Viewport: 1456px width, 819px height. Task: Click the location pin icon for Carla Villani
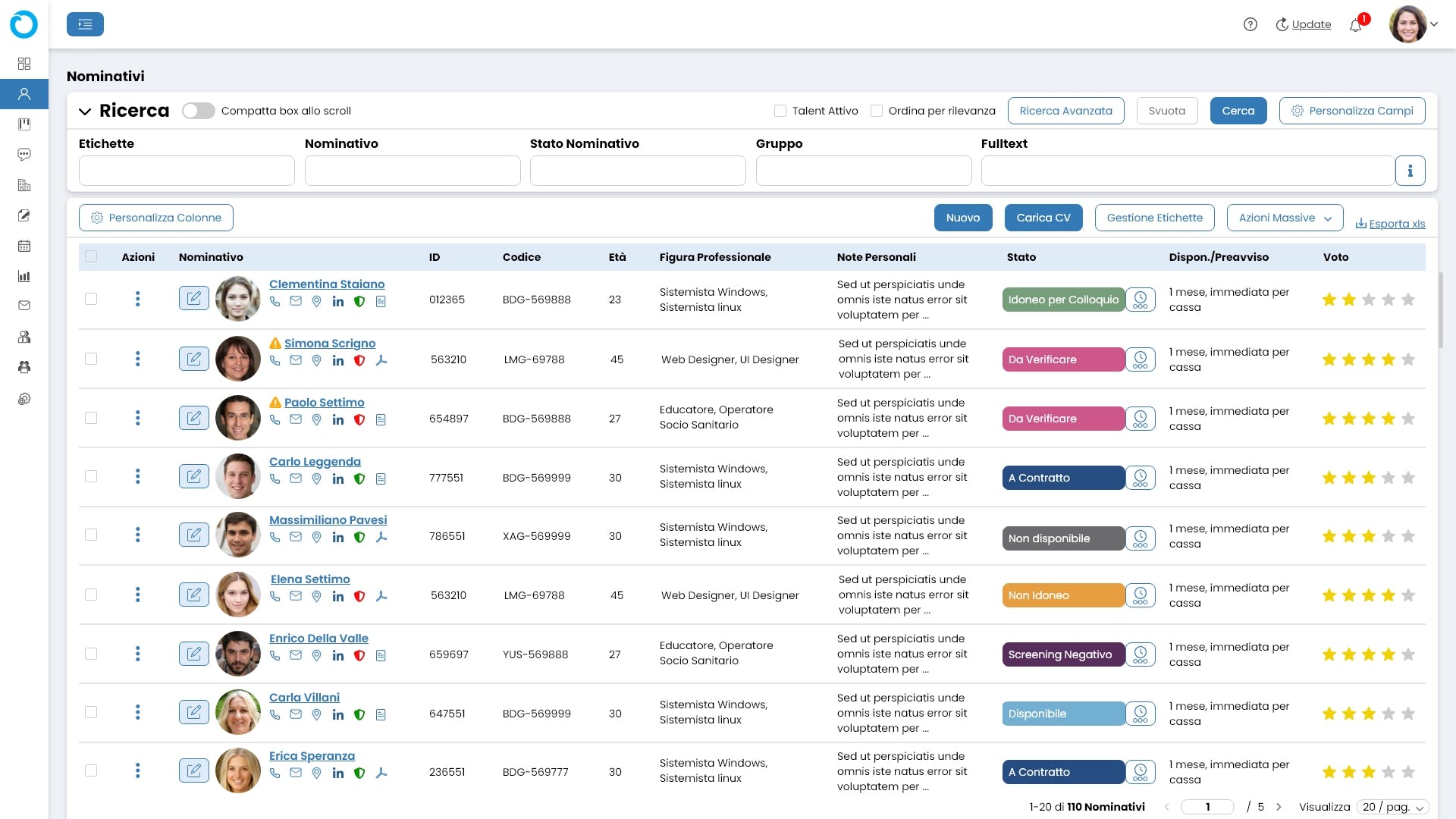click(x=316, y=714)
